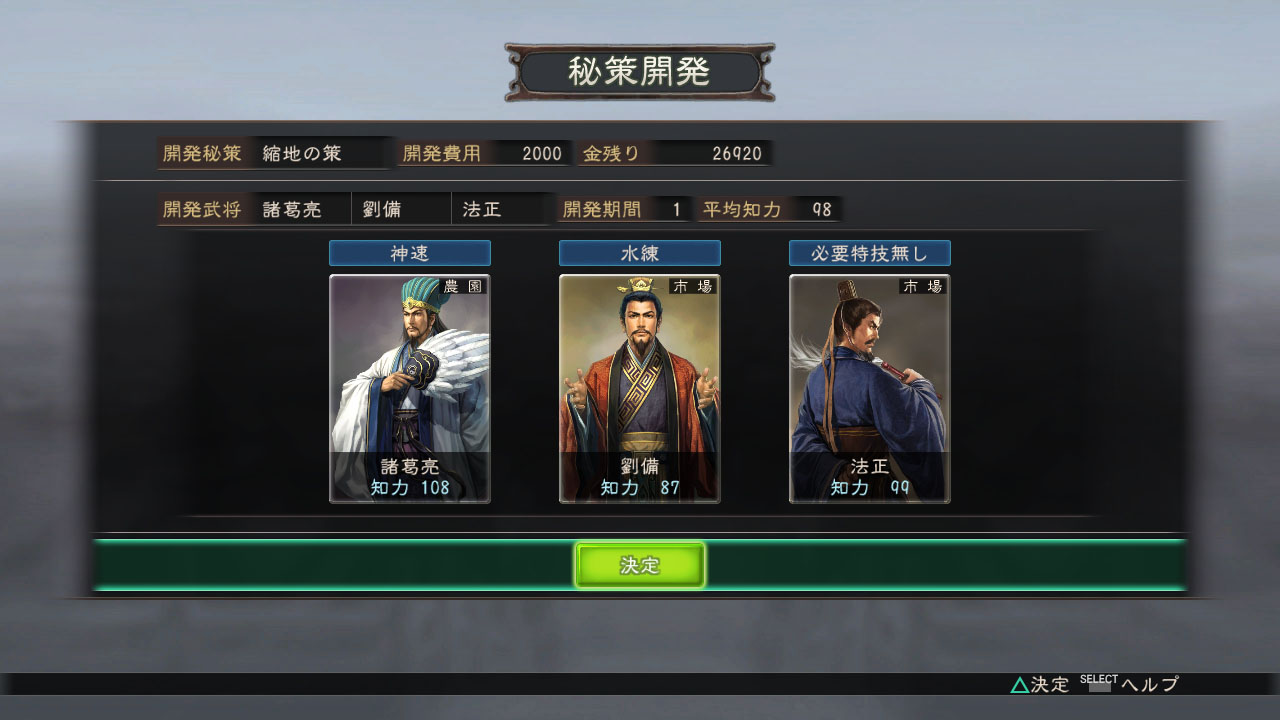The image size is (1280, 720).
Task: Click the 金残り 26920 field
Action: [674, 154]
